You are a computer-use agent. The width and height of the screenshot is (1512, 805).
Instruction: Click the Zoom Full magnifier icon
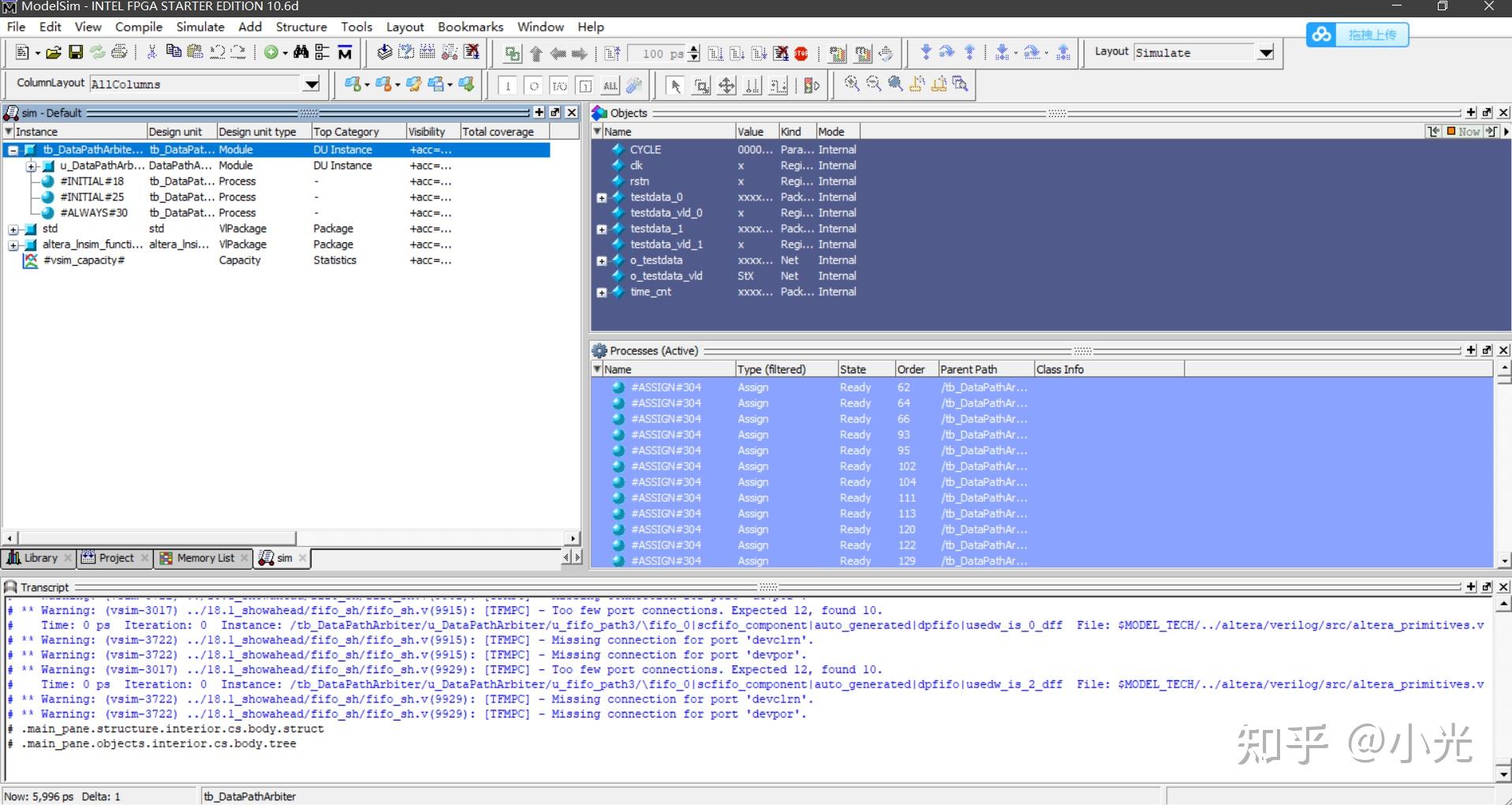[x=895, y=84]
